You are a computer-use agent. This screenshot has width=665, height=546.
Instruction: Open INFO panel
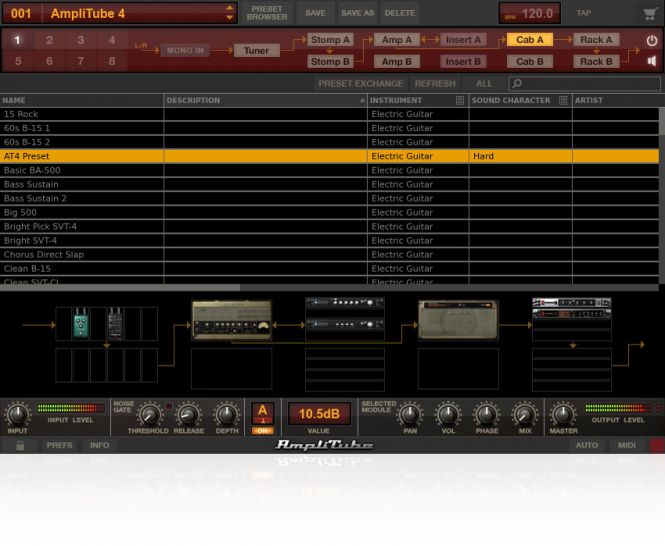(99, 445)
